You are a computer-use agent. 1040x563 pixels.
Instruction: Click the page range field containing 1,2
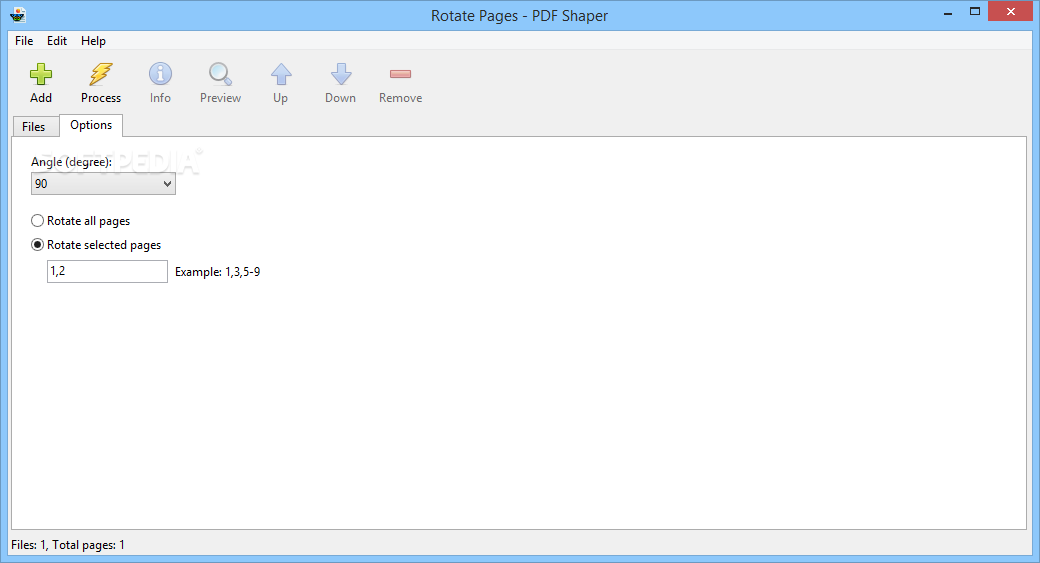pos(107,271)
